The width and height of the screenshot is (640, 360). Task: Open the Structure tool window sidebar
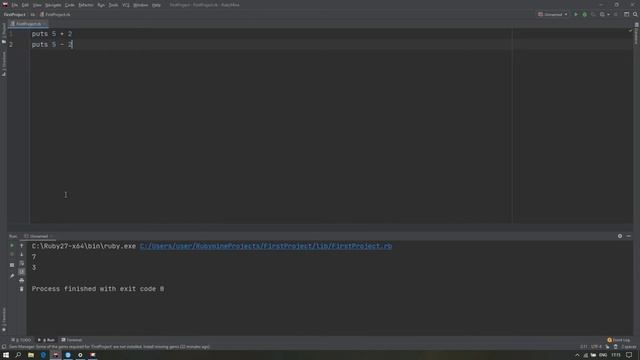click(x=4, y=64)
